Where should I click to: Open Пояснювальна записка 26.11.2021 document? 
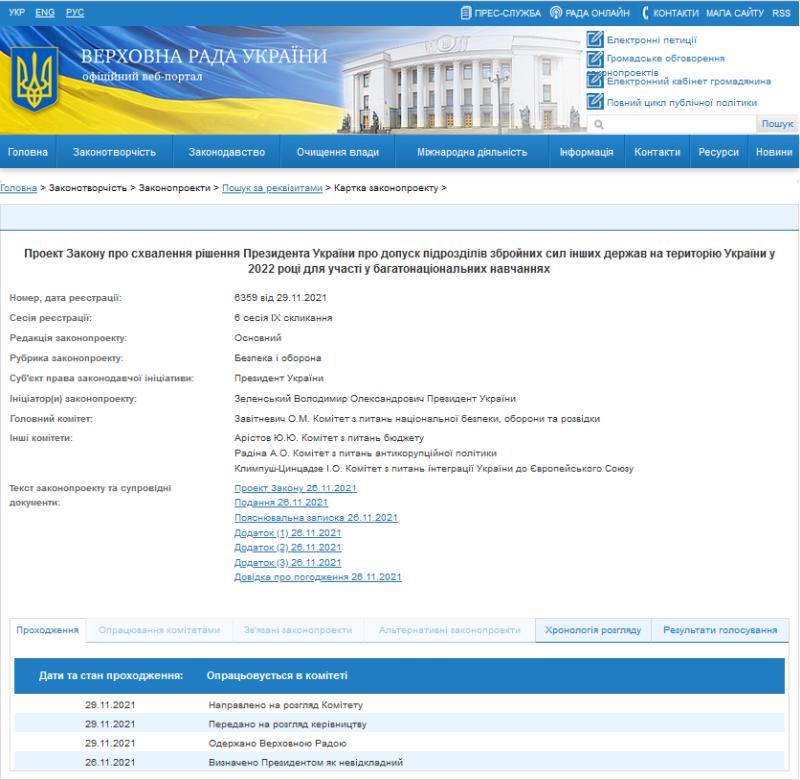[x=316, y=517]
